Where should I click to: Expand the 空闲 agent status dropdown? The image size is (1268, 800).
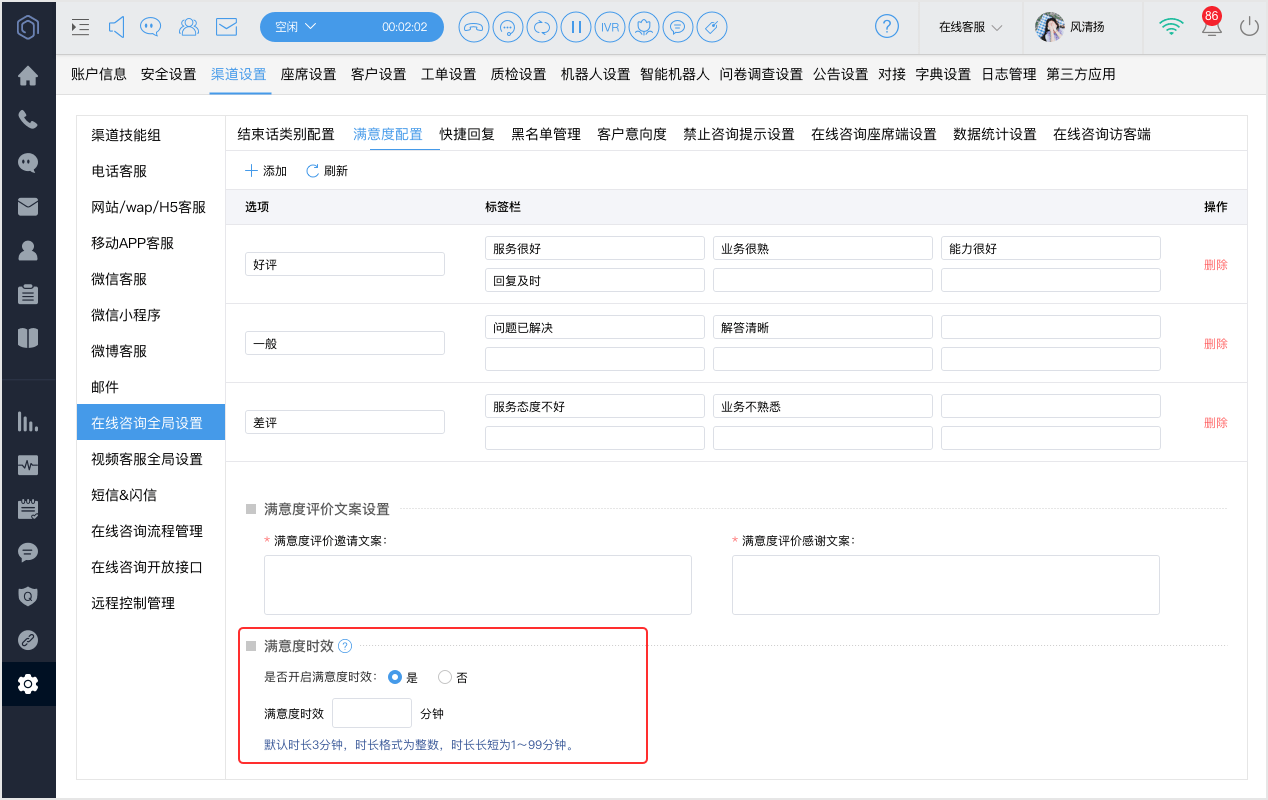[x=296, y=27]
